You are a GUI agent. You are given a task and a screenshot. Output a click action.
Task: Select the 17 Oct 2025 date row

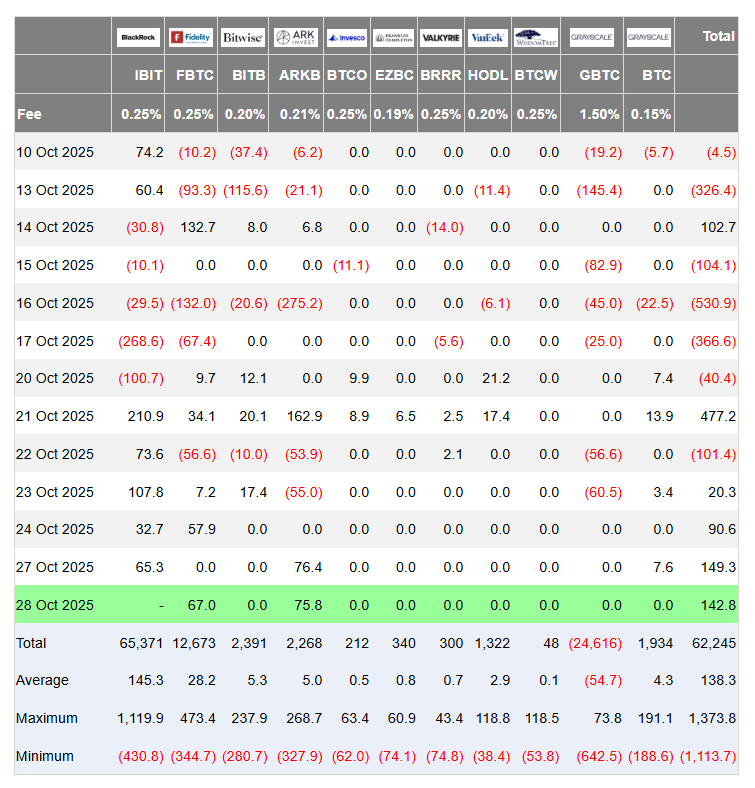[376, 341]
